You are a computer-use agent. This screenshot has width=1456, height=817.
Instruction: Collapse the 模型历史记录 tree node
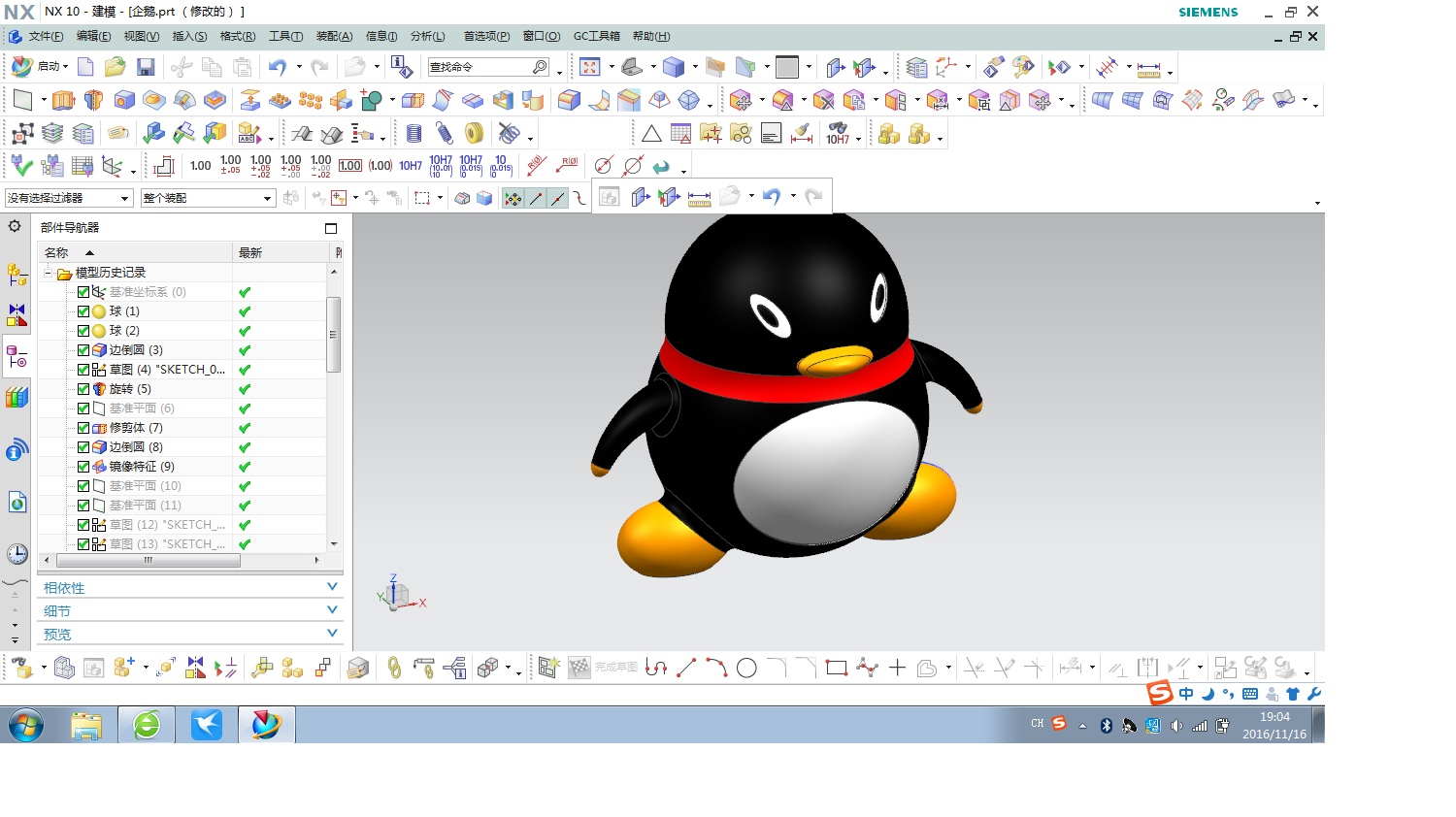48,273
